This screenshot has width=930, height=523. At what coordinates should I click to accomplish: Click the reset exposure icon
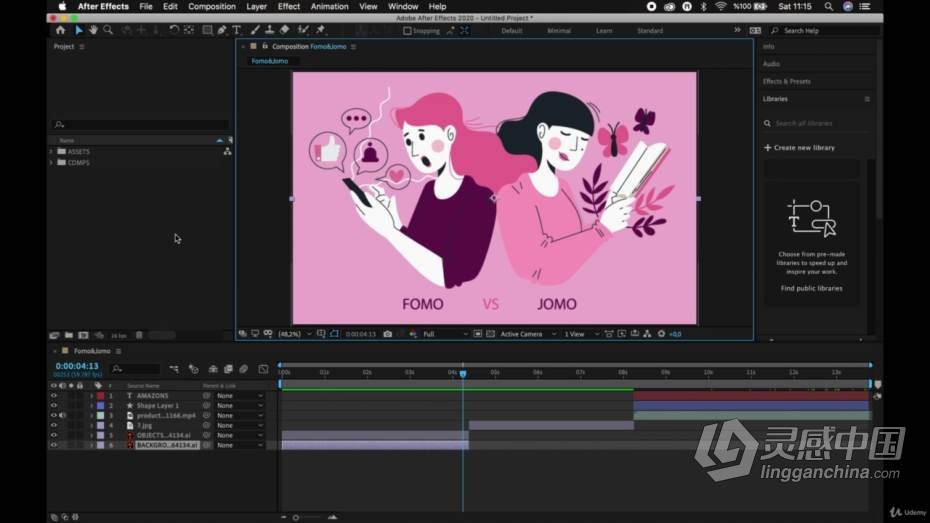pyautogui.click(x=661, y=334)
